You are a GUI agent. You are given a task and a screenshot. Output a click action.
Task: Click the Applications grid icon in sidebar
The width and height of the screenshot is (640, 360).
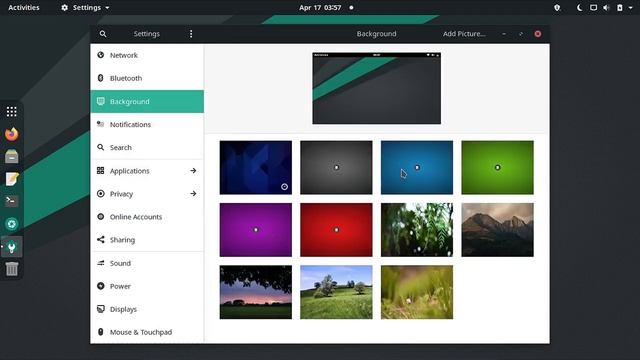pyautogui.click(x=100, y=171)
